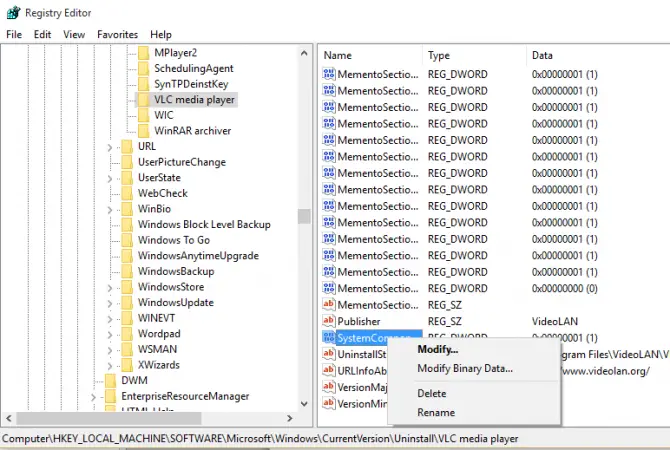Click the folder icon beside Windows To Go
Image resolution: width=670 pixels, height=450 pixels.
(x=127, y=240)
